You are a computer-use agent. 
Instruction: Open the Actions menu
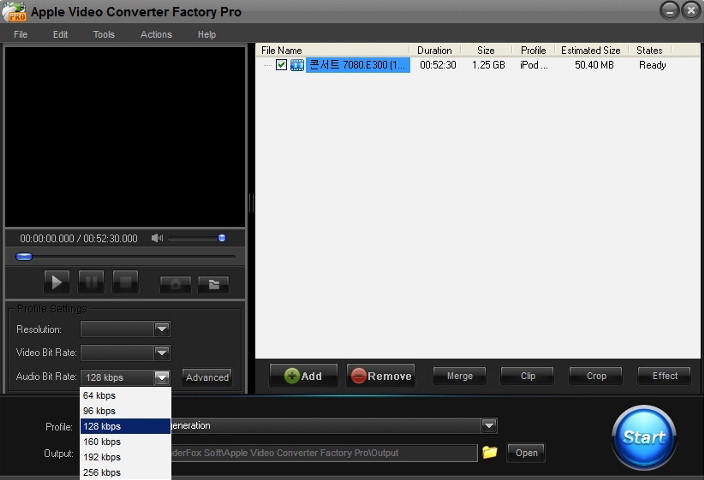156,35
